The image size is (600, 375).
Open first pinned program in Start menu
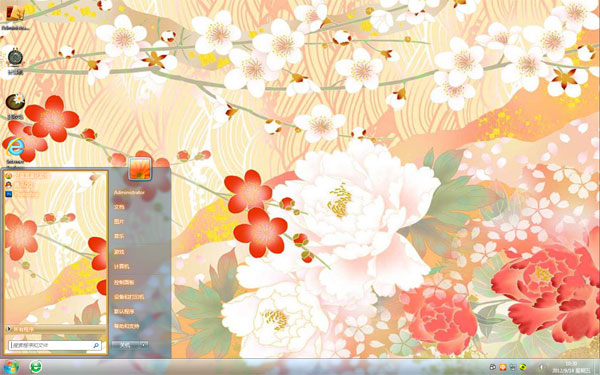[27, 176]
